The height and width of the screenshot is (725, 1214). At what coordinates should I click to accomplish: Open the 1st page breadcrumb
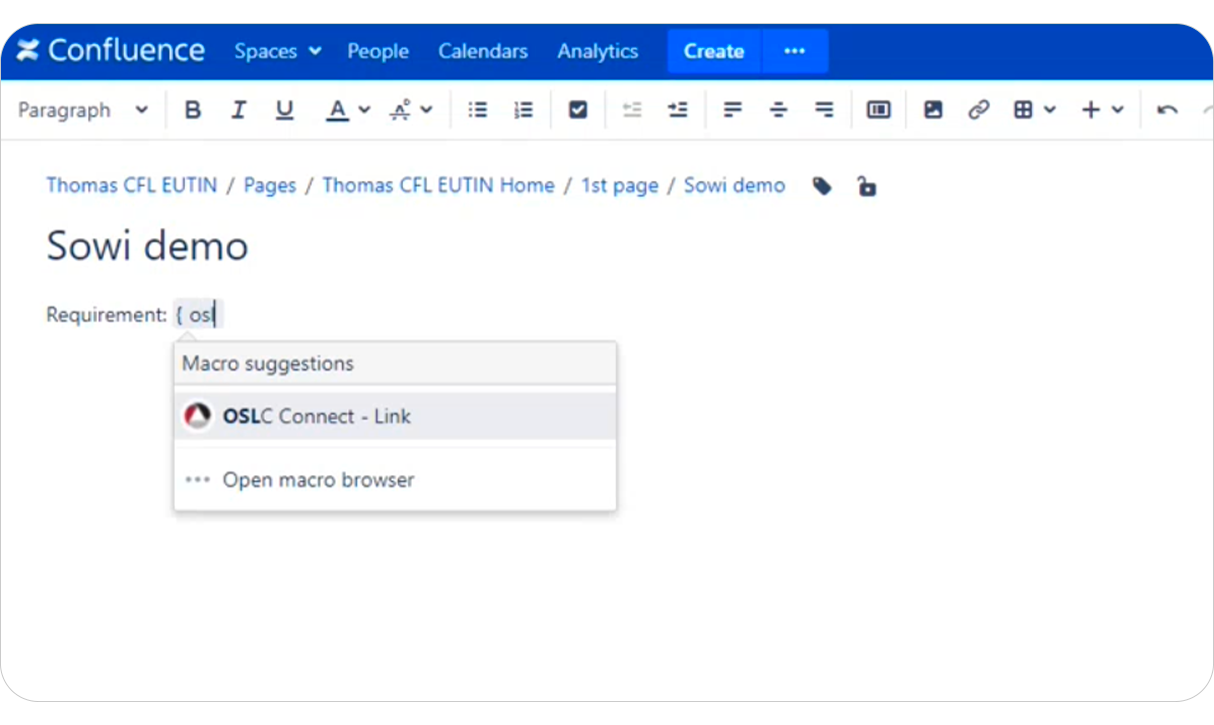pyautogui.click(x=620, y=186)
